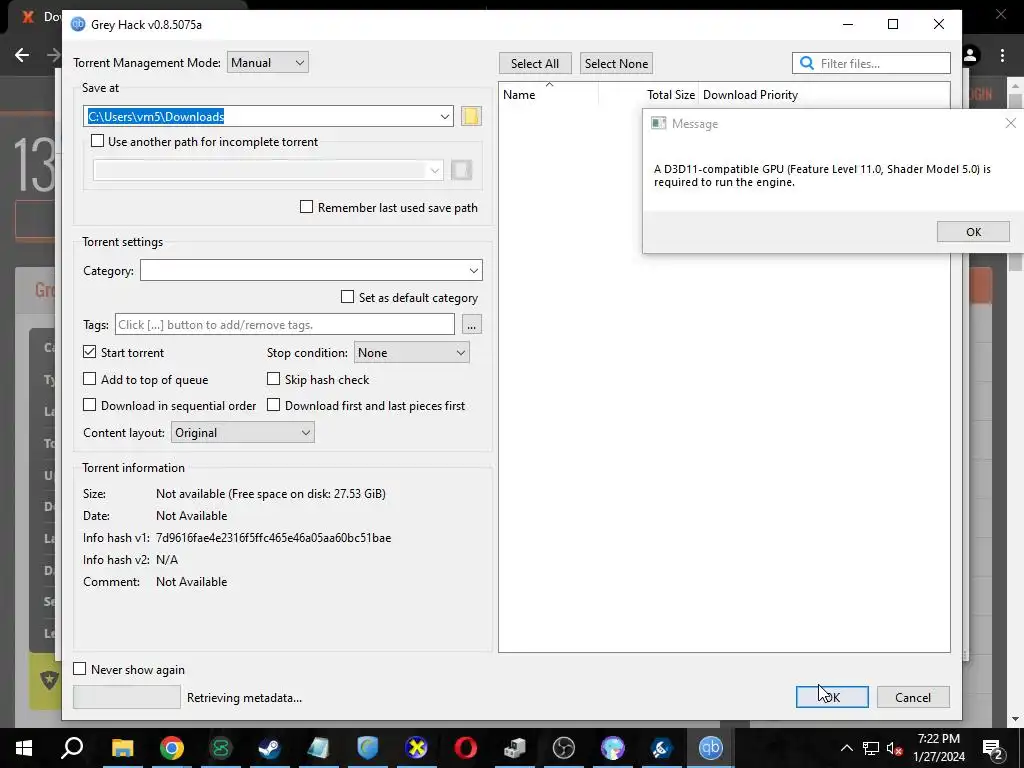Launch Google Chrome from taskbar
This screenshot has height=768, width=1024.
[x=172, y=748]
